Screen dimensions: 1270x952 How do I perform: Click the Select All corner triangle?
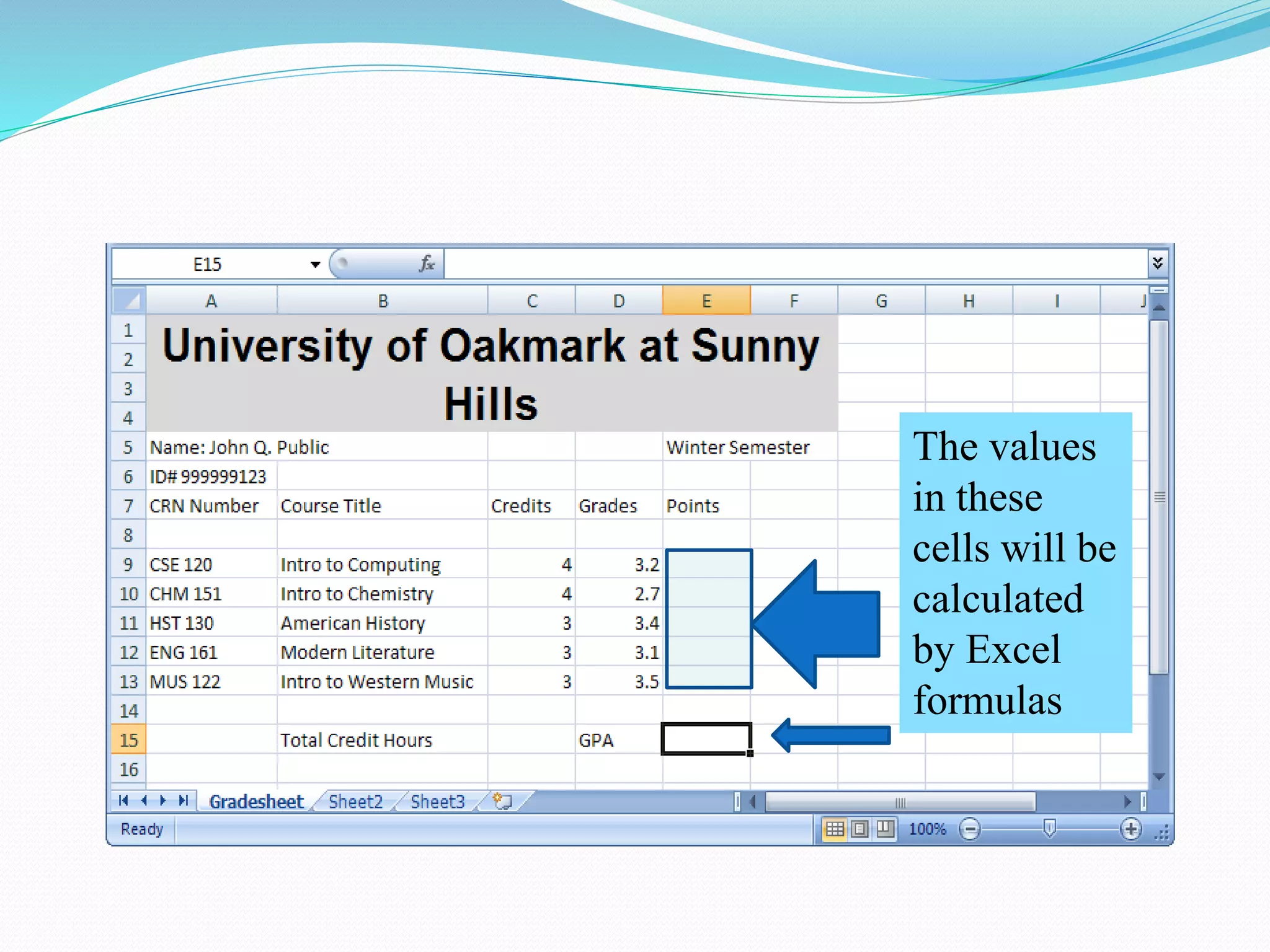129,301
